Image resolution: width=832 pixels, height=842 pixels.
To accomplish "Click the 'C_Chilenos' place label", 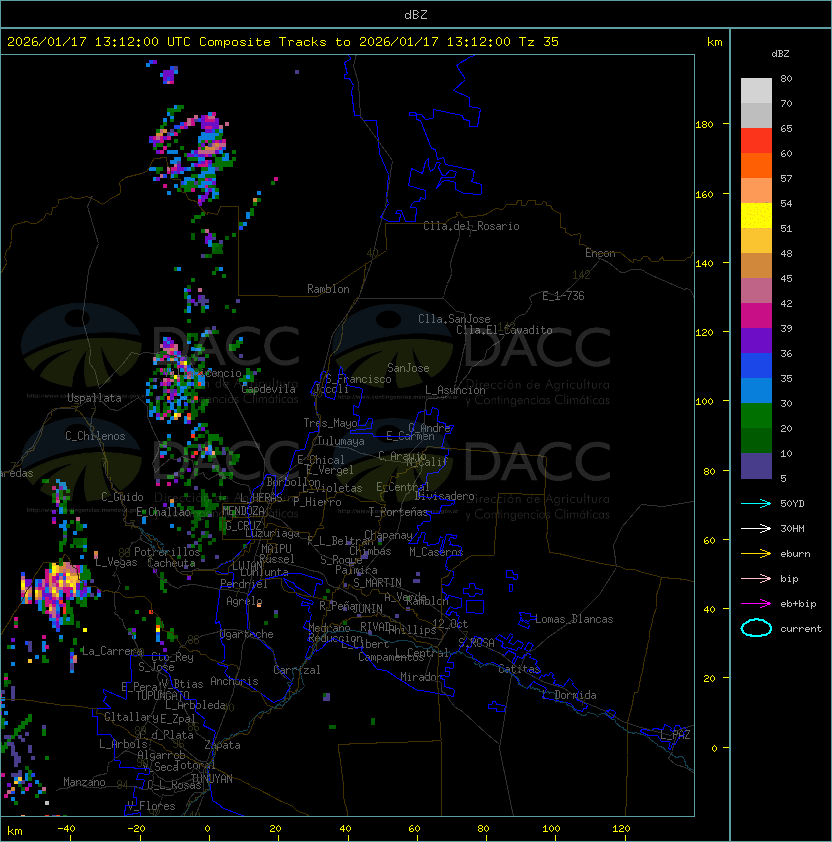I will pos(95,436).
